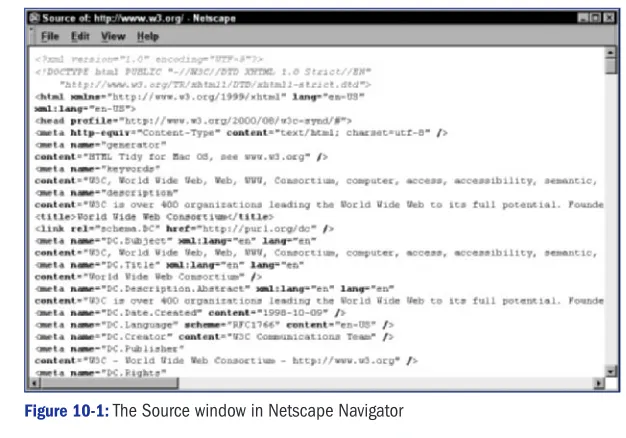Click the empty horizontal scrollbar track right of the thumb
626x438 pixels.
coord(386,383)
